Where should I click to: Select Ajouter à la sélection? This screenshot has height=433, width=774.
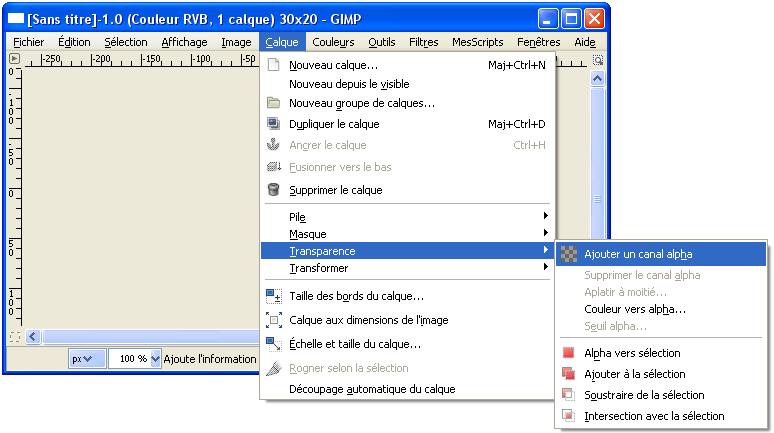[x=661, y=374]
